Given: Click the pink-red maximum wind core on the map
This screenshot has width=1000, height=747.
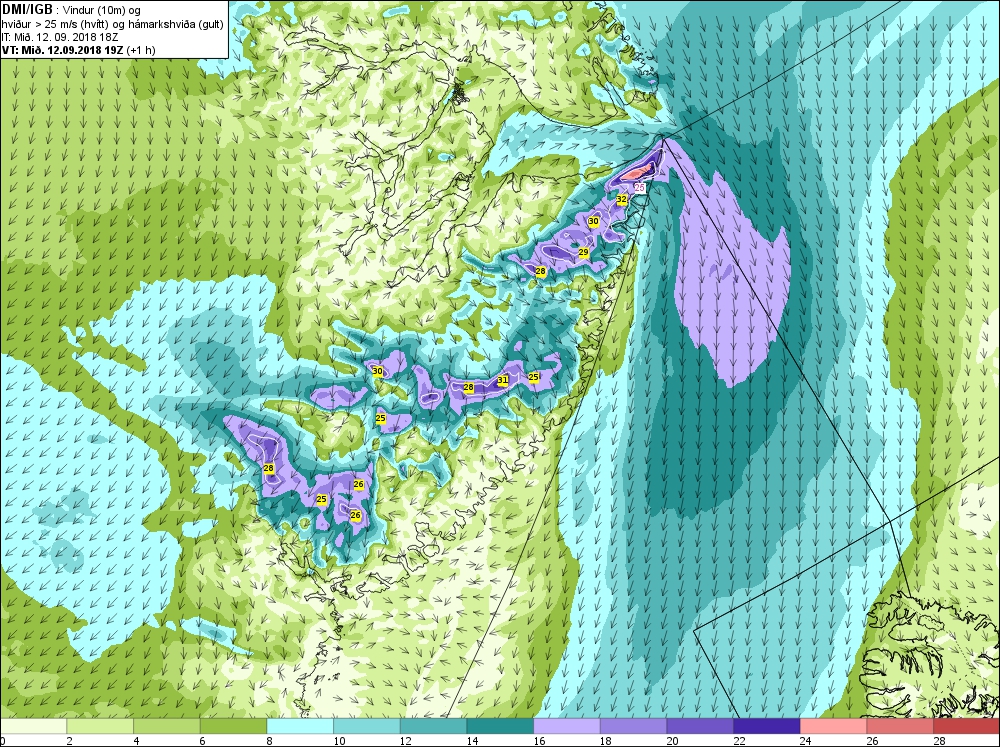Looking at the screenshot, I should coord(638,171).
